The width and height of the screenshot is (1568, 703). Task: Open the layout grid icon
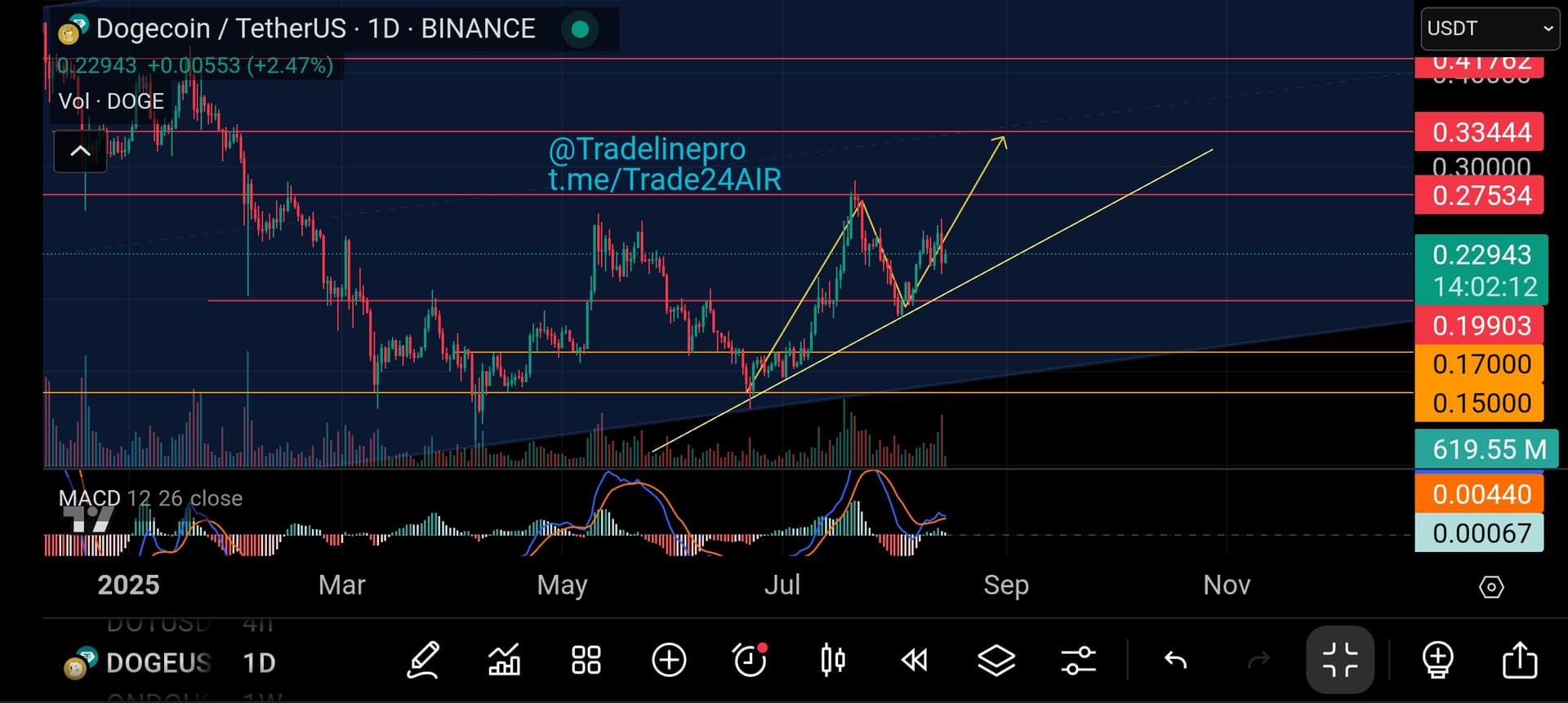coord(586,660)
